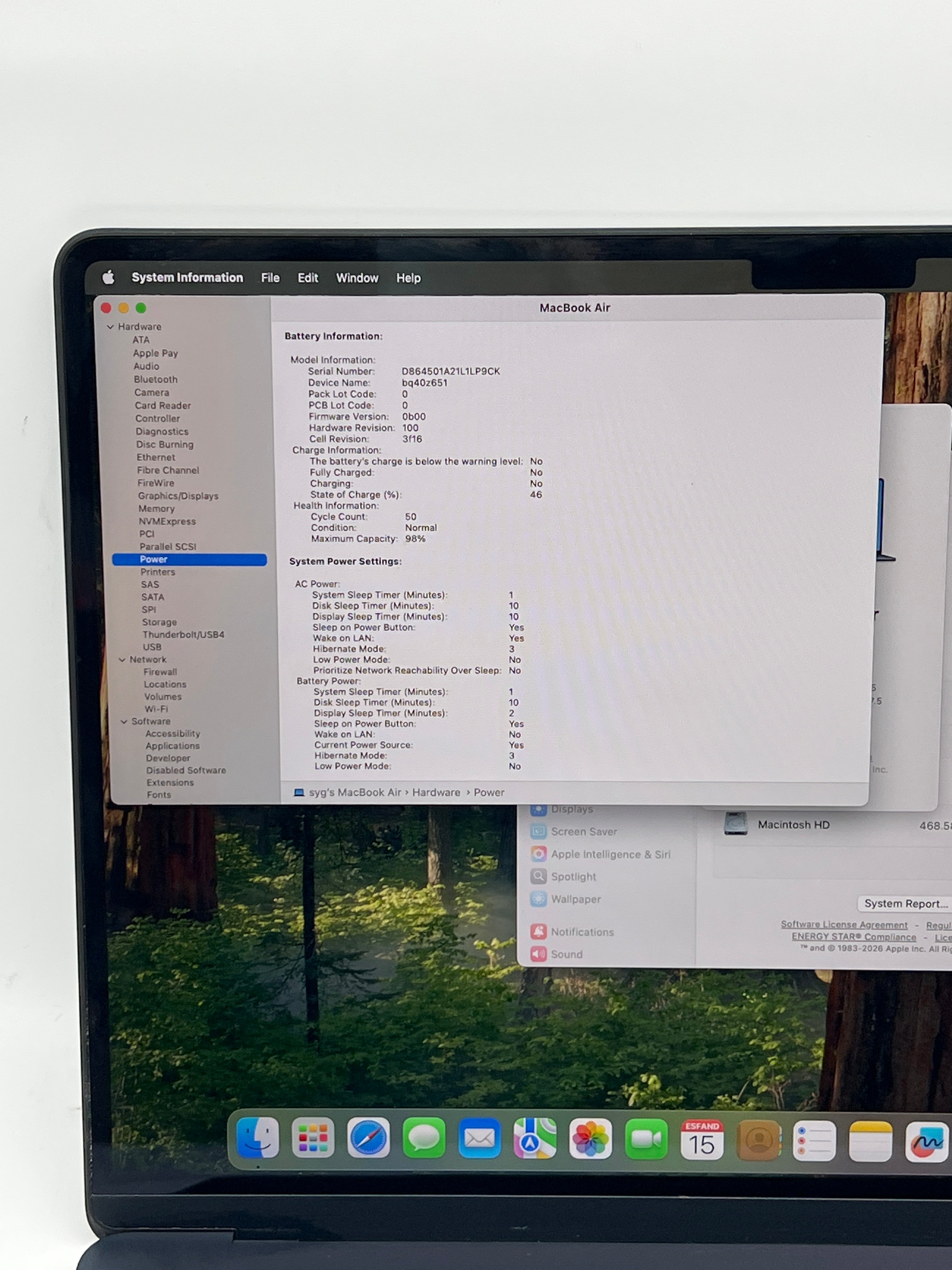Open Finder from the Dock
The height and width of the screenshot is (1270, 952).
click(258, 1138)
